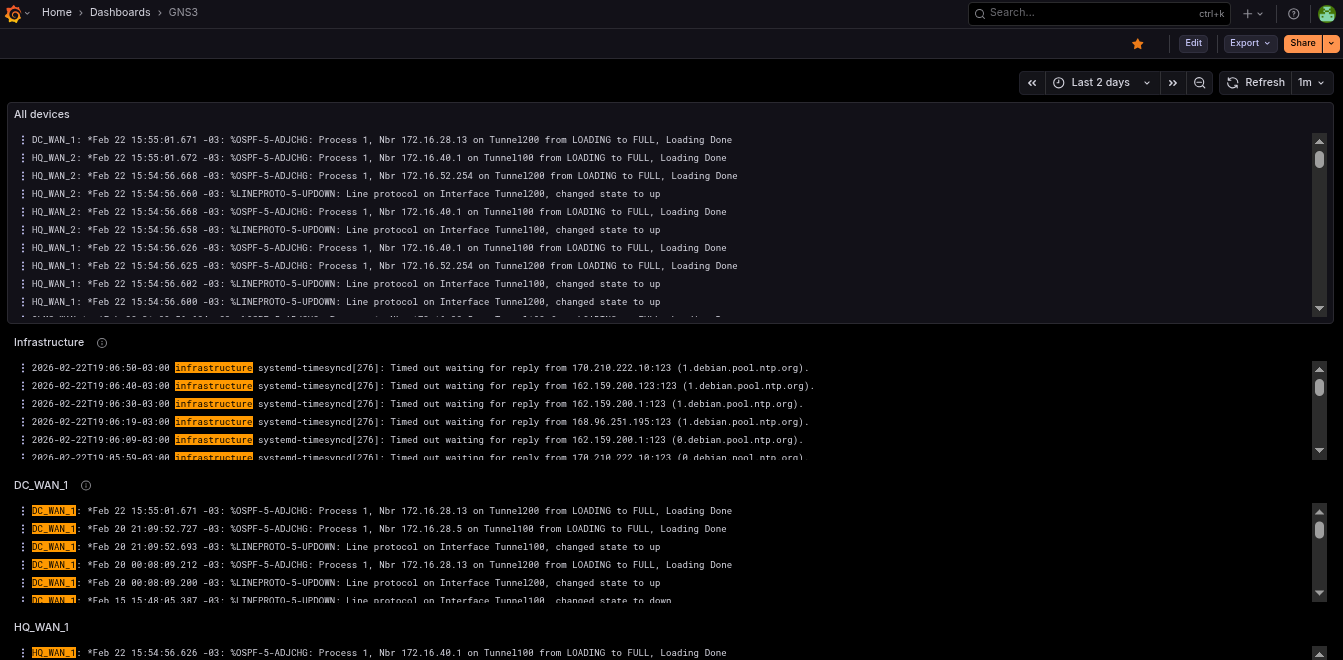Shift time range backward

(1031, 83)
